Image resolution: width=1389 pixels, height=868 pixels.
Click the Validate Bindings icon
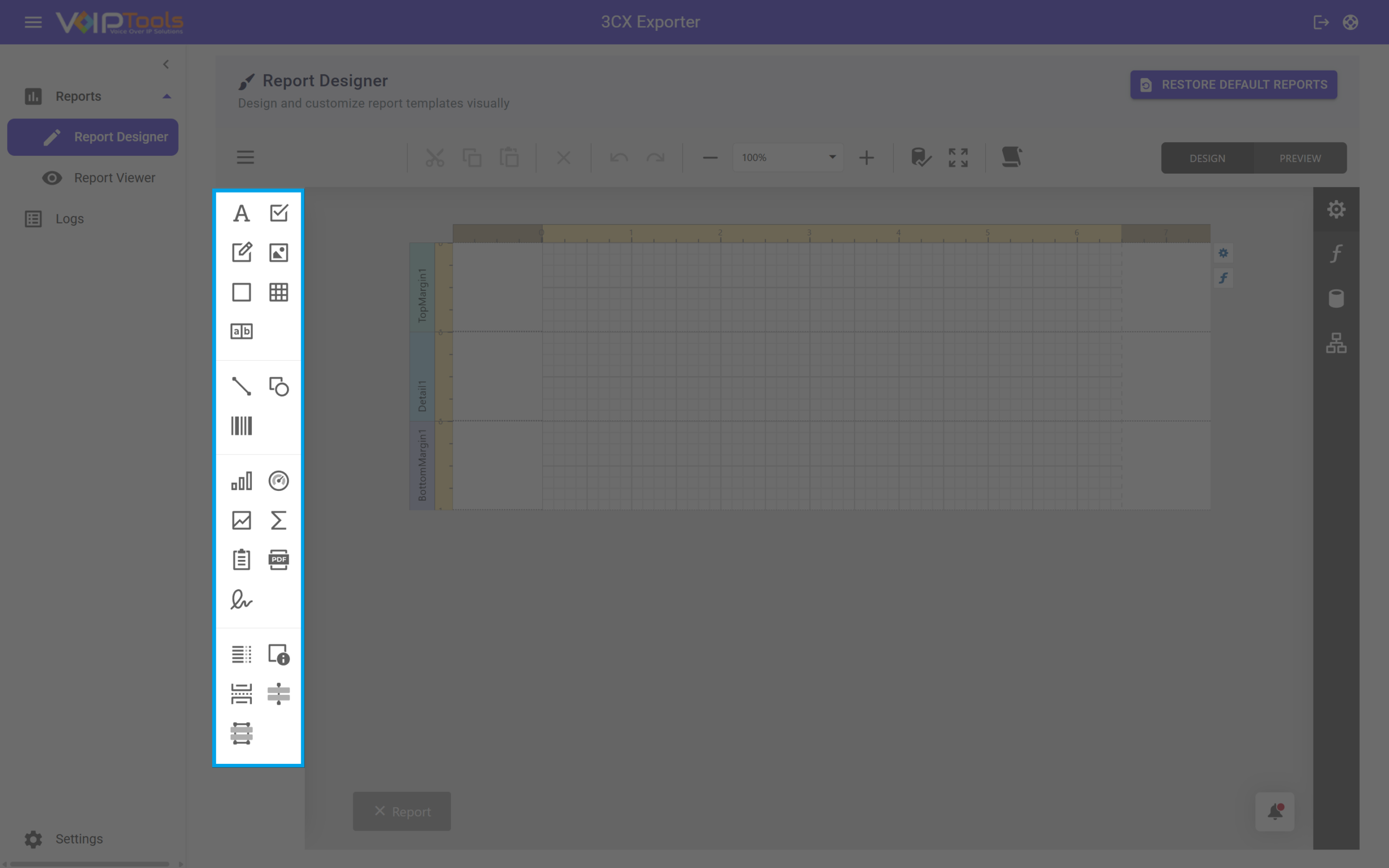[921, 157]
